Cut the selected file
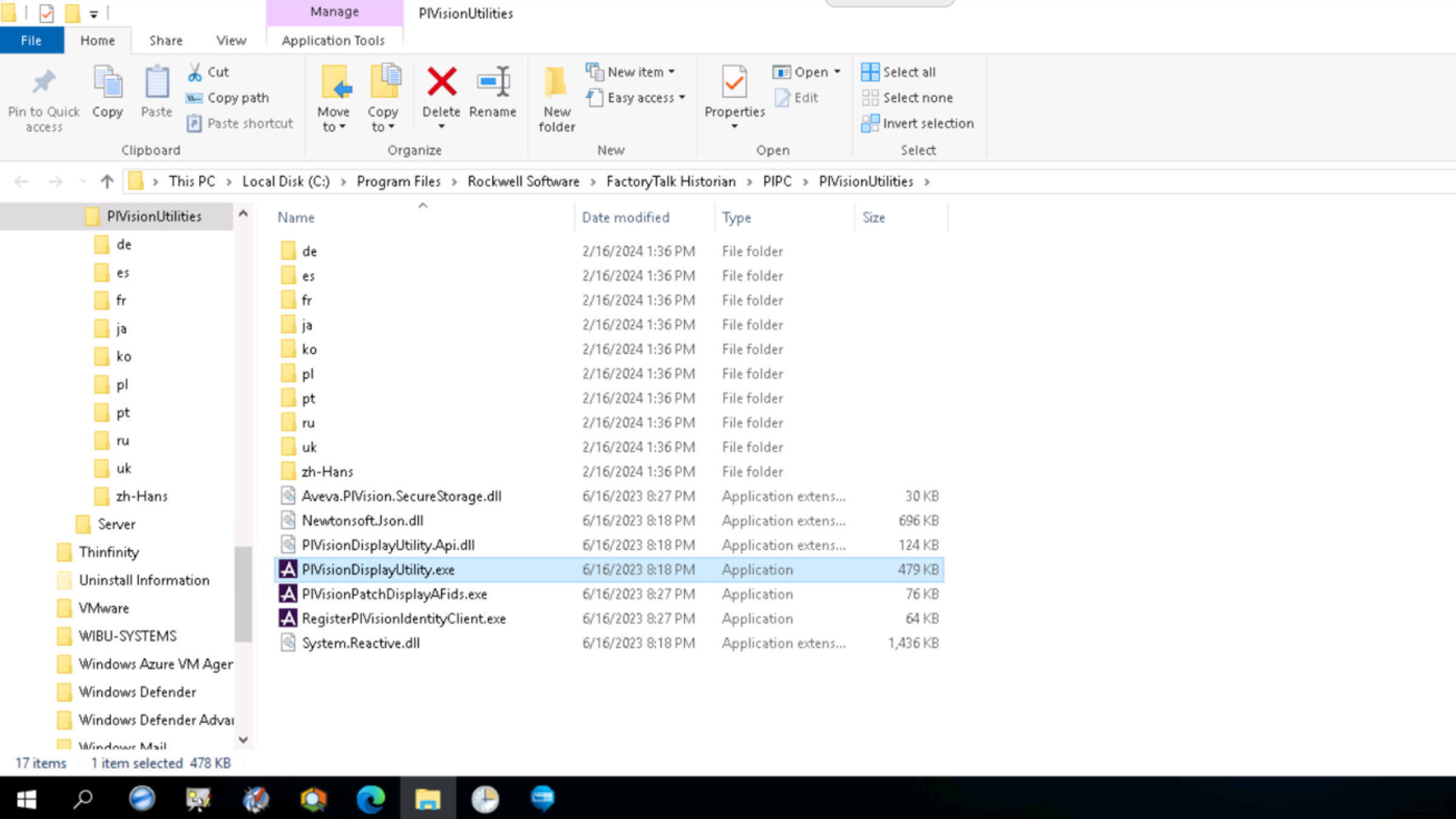 tap(208, 72)
